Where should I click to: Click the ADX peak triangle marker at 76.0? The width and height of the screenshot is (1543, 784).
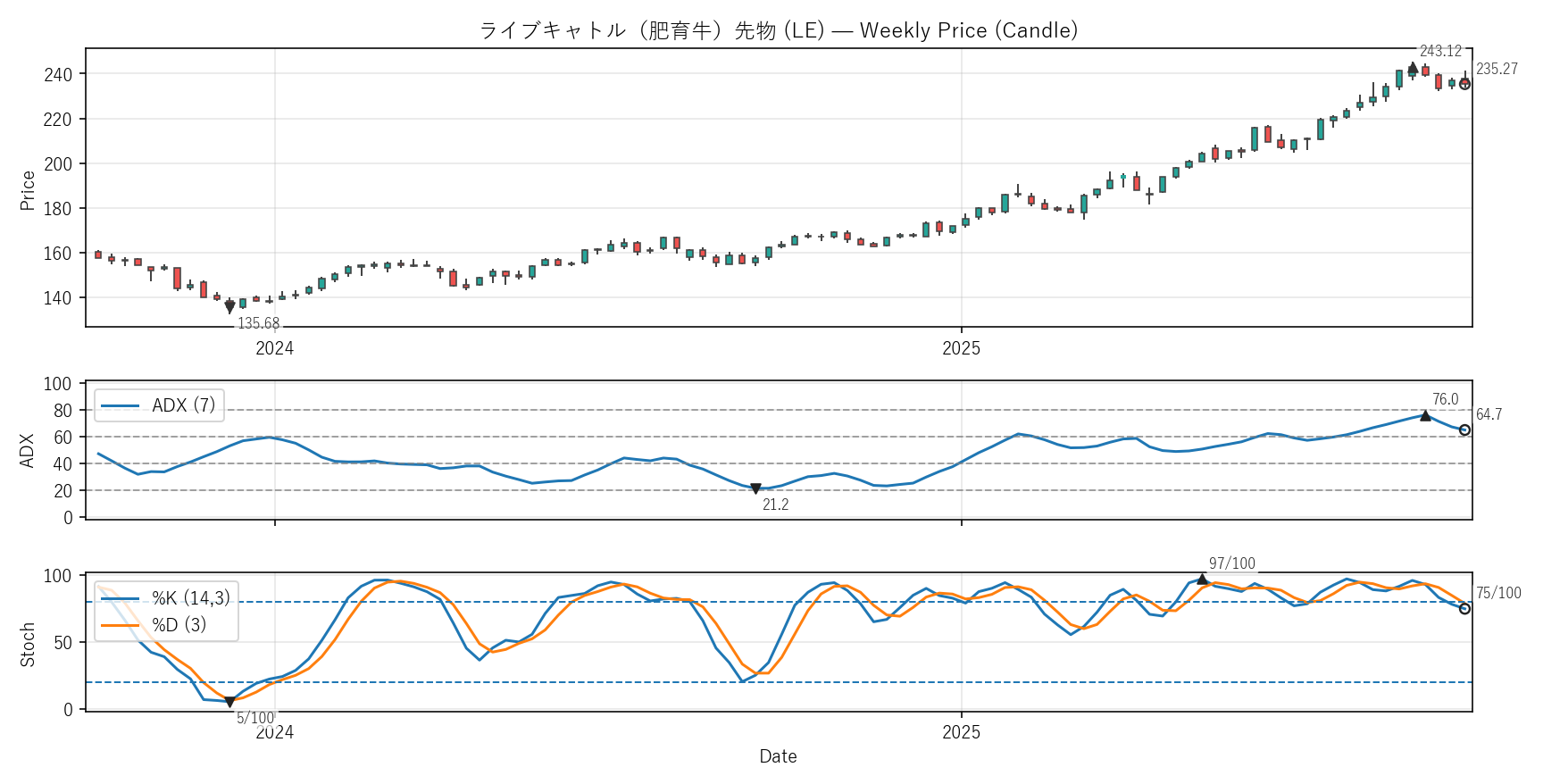click(1425, 415)
